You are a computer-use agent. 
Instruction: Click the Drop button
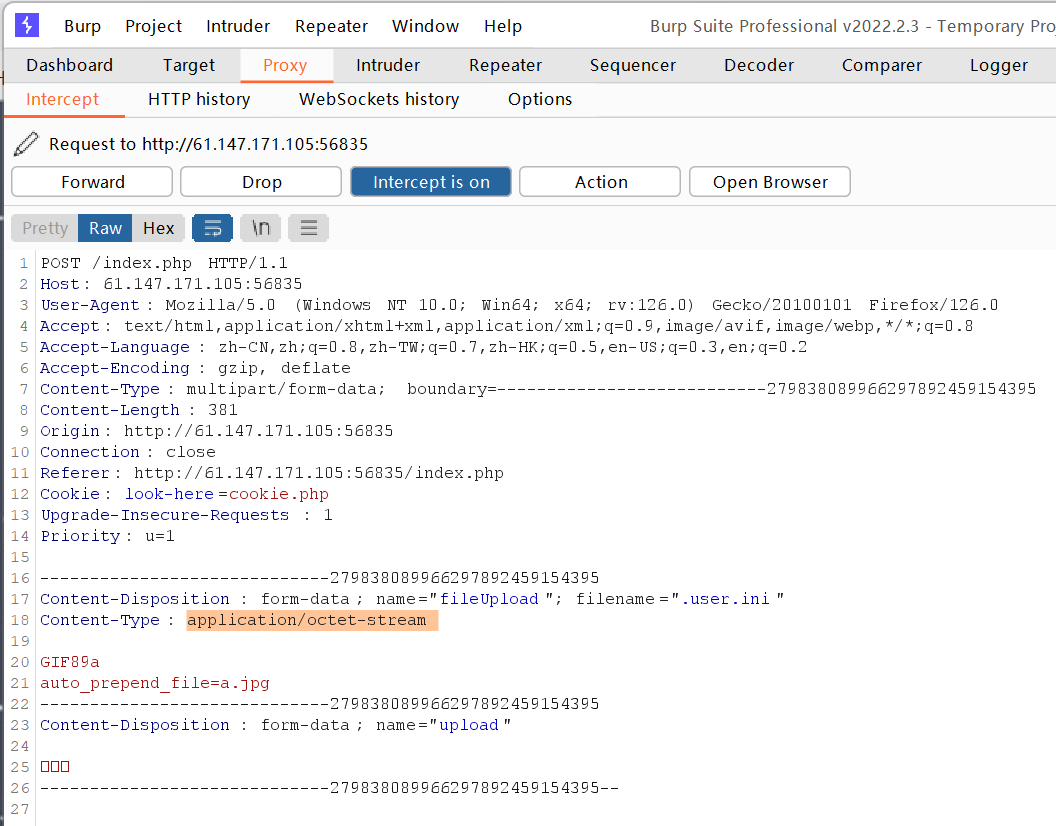pos(261,182)
